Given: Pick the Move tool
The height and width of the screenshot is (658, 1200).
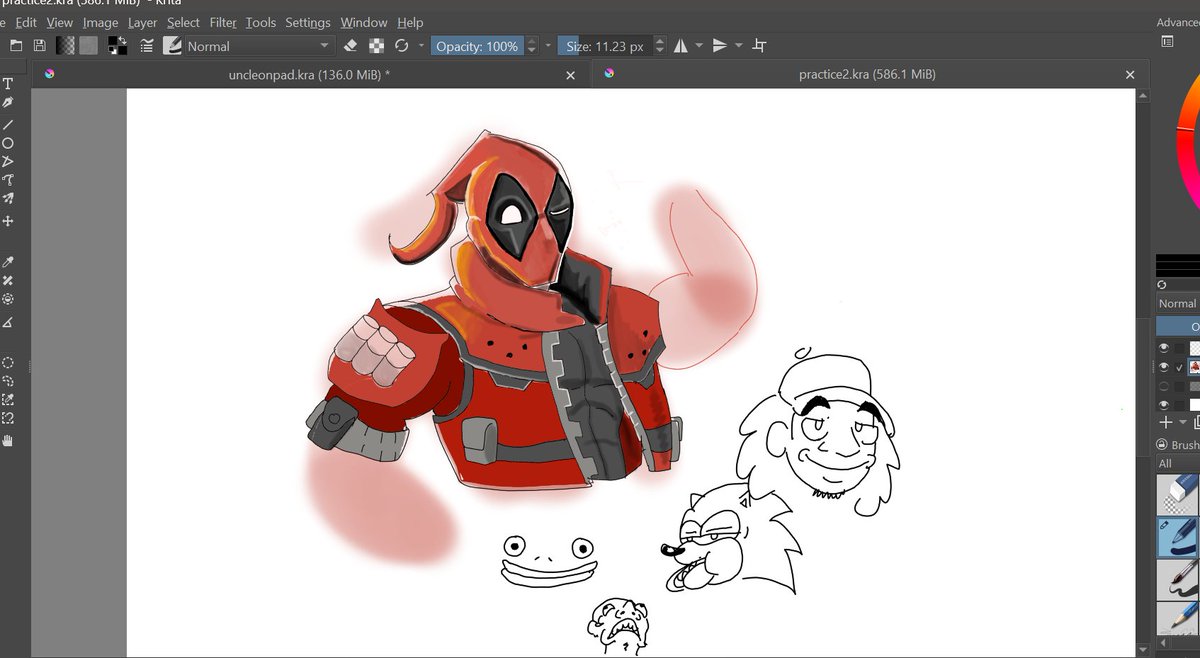Looking at the screenshot, I should pyautogui.click(x=8, y=221).
